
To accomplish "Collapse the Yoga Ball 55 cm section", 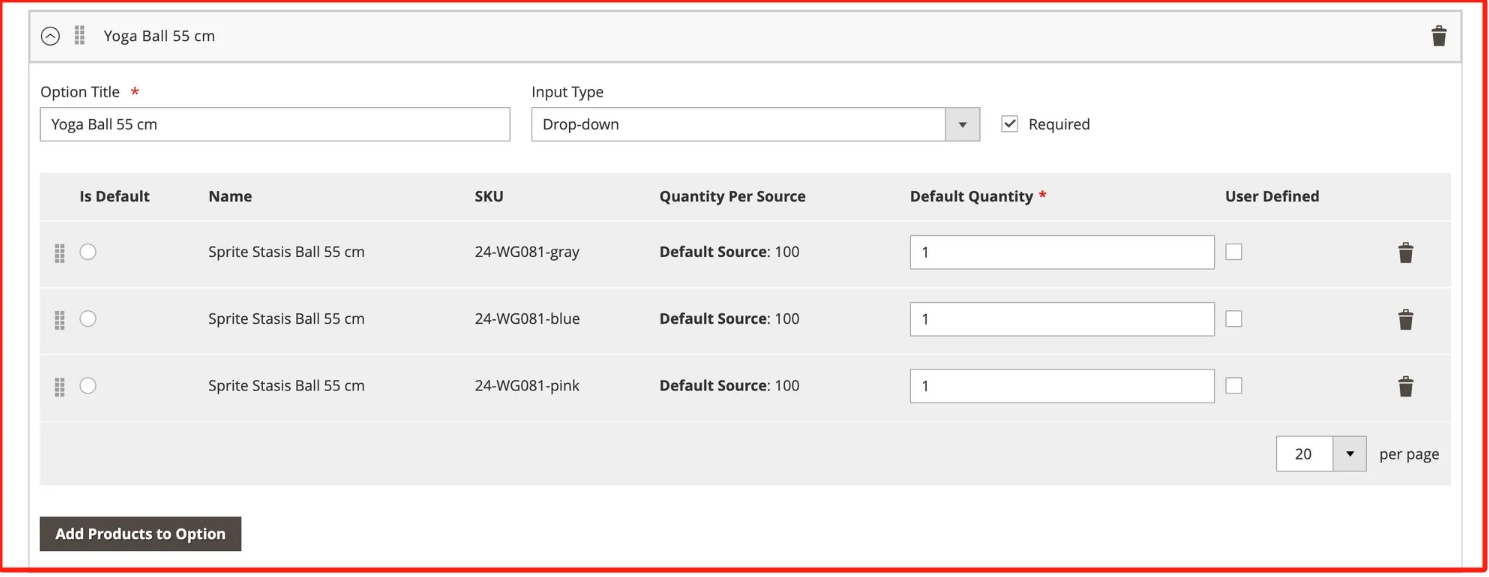I will [50, 36].
